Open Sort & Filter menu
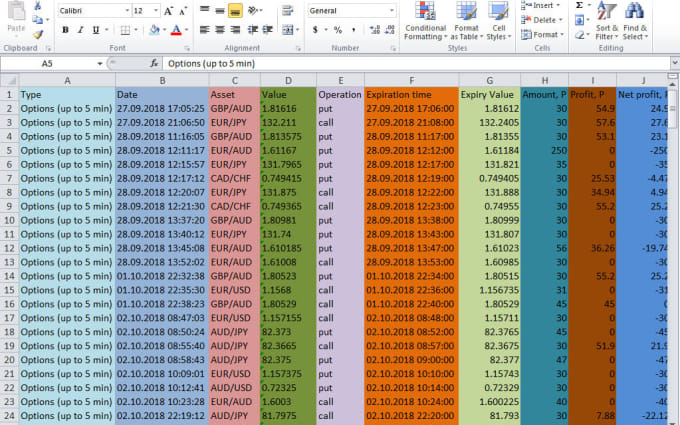This screenshot has width=680, height=425. (x=606, y=21)
